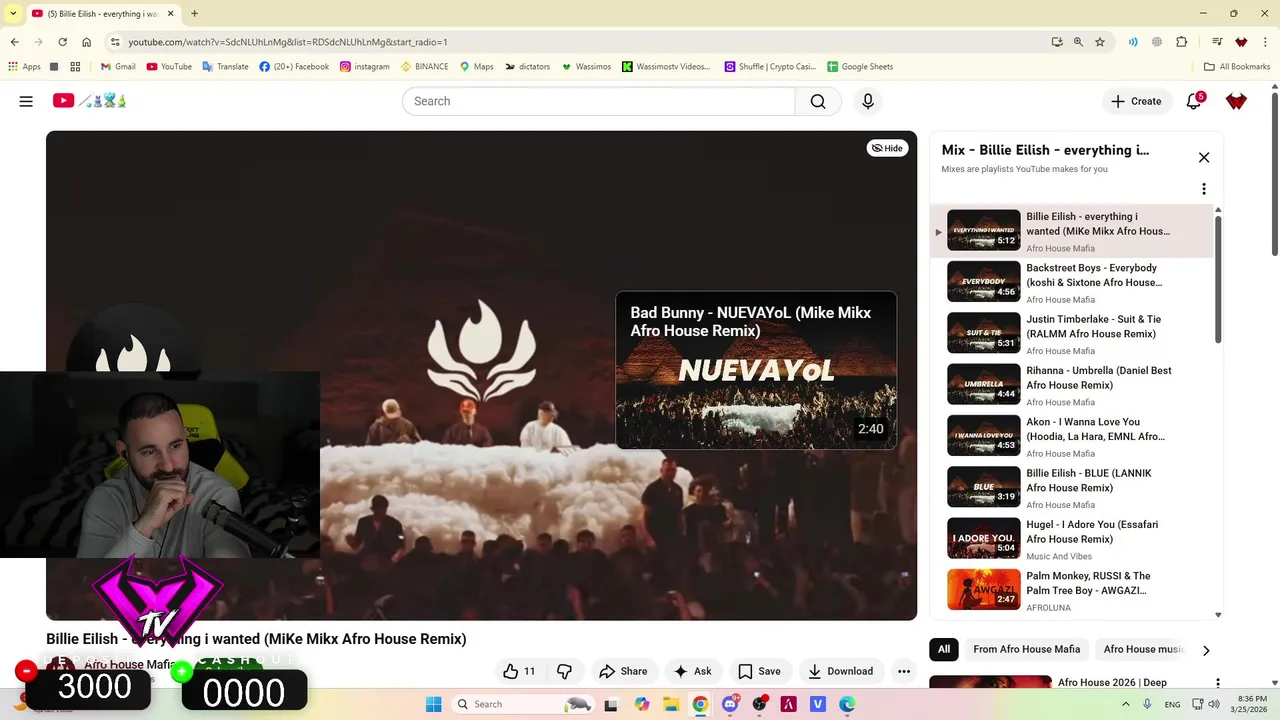1280x720 pixels.
Task: Open Gmail bookmark
Action: click(x=118, y=67)
